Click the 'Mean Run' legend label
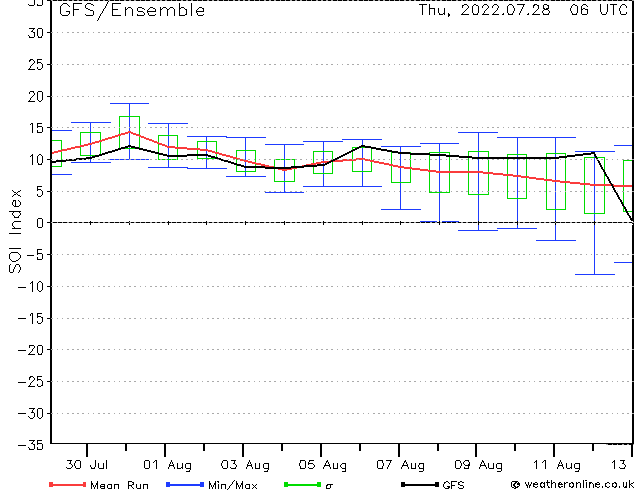 tap(119, 485)
